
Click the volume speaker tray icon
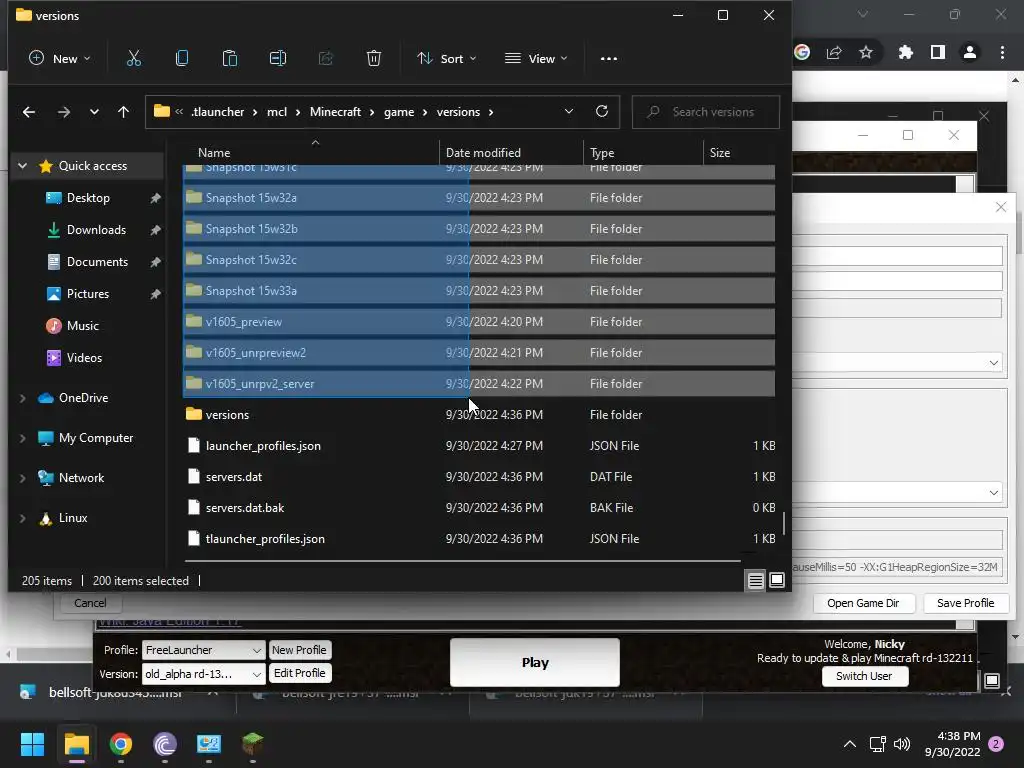(x=902, y=744)
